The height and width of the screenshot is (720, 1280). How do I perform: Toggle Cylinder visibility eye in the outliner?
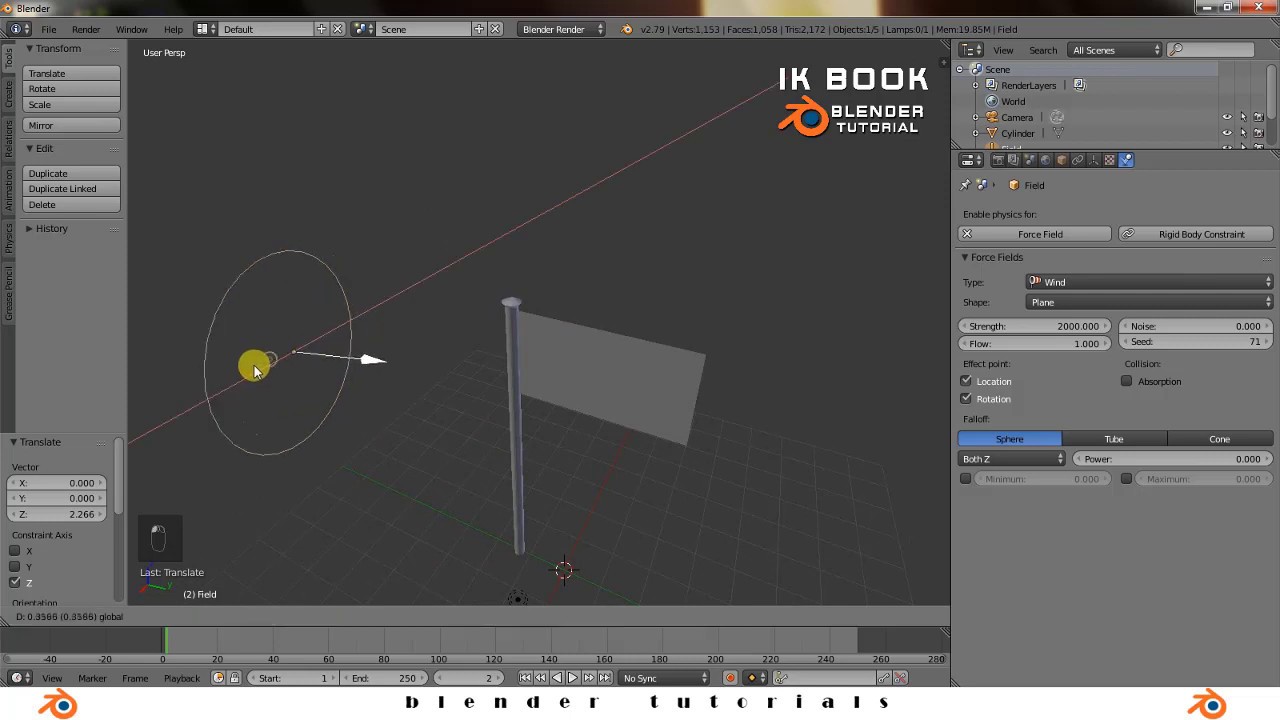1227,133
